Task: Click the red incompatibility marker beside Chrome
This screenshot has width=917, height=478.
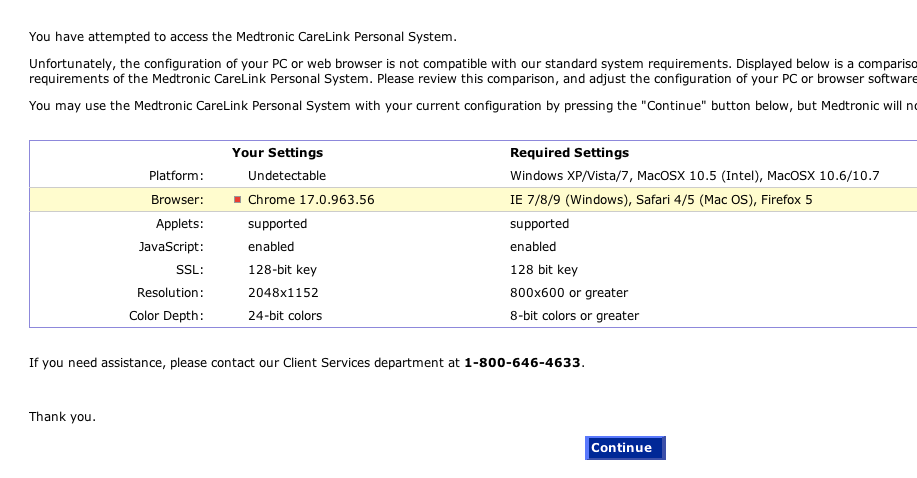Action: click(x=237, y=200)
